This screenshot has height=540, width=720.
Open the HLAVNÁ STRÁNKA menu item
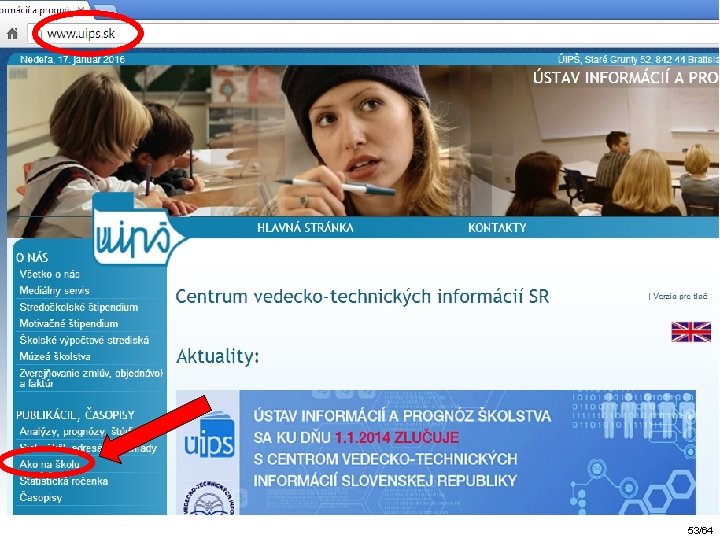[x=305, y=228]
